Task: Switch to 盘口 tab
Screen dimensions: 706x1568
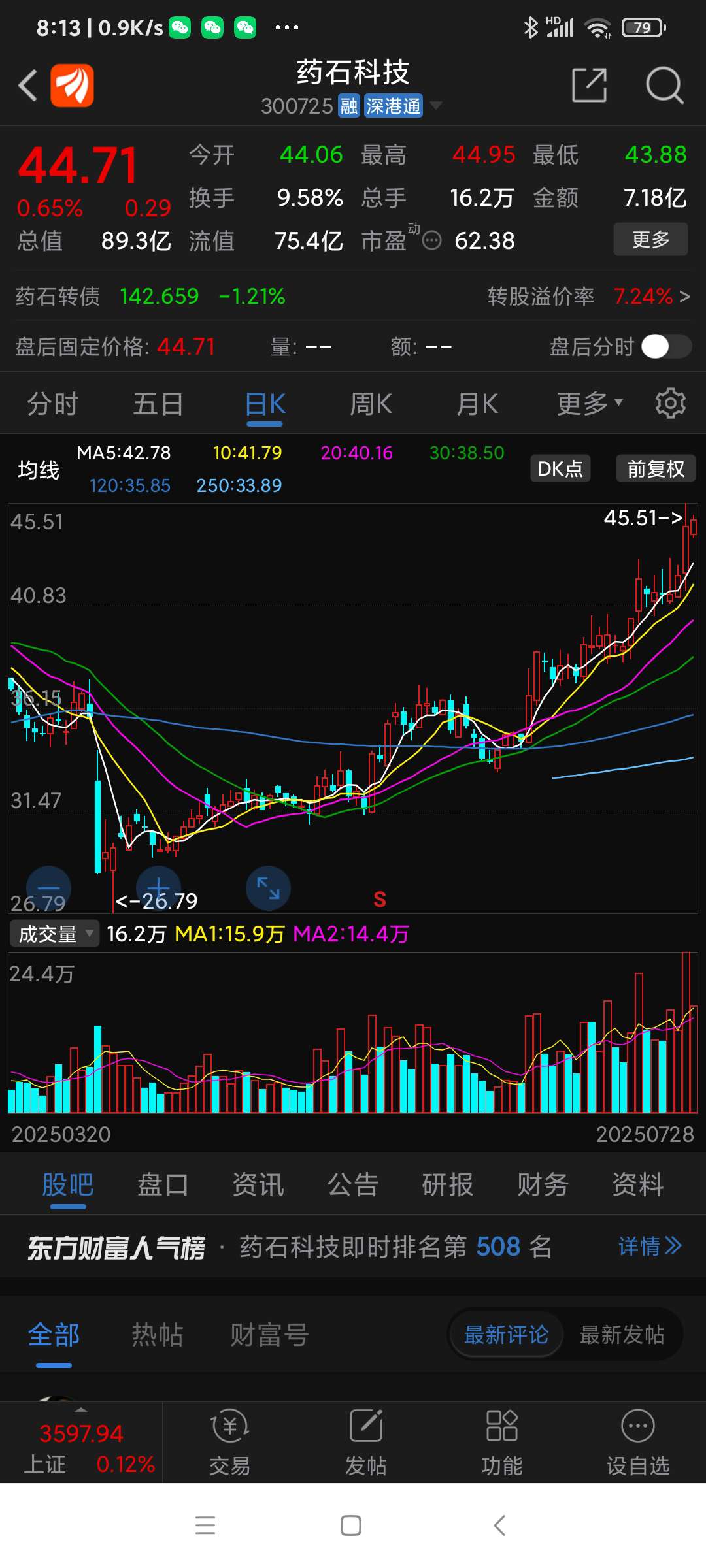Action: [x=163, y=1184]
